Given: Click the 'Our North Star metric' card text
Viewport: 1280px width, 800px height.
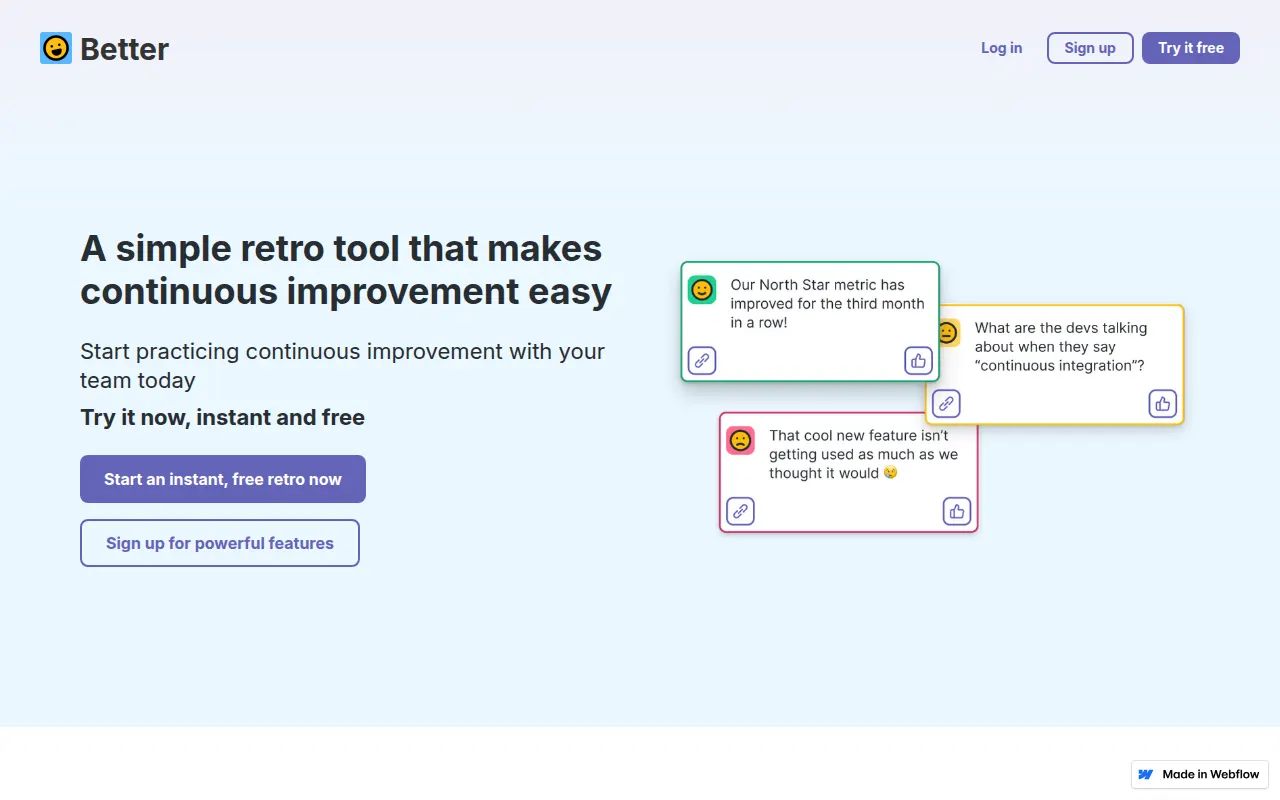Looking at the screenshot, I should [827, 304].
